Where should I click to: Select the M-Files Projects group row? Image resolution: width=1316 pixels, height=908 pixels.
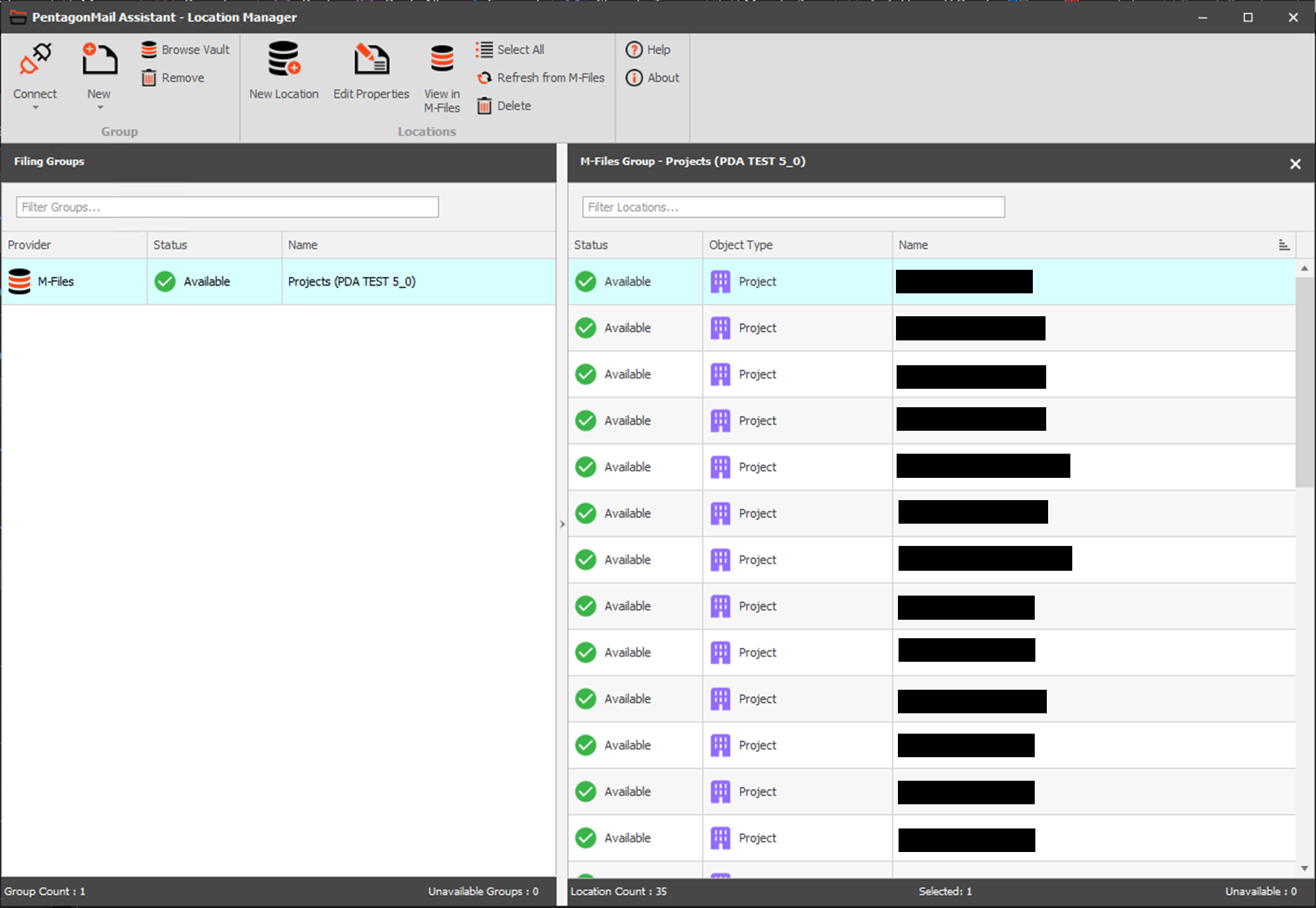coord(277,281)
